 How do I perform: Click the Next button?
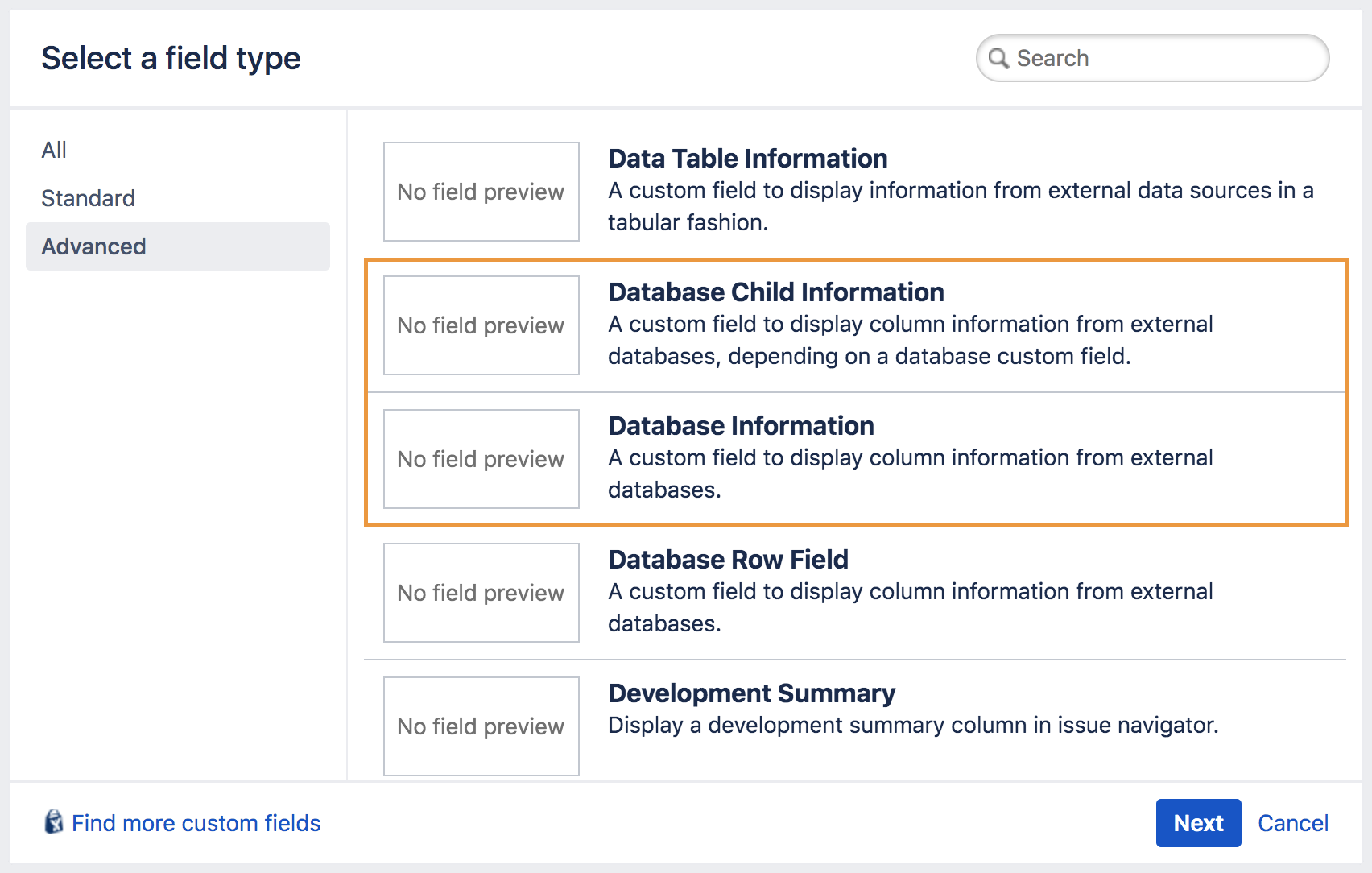tap(1198, 823)
